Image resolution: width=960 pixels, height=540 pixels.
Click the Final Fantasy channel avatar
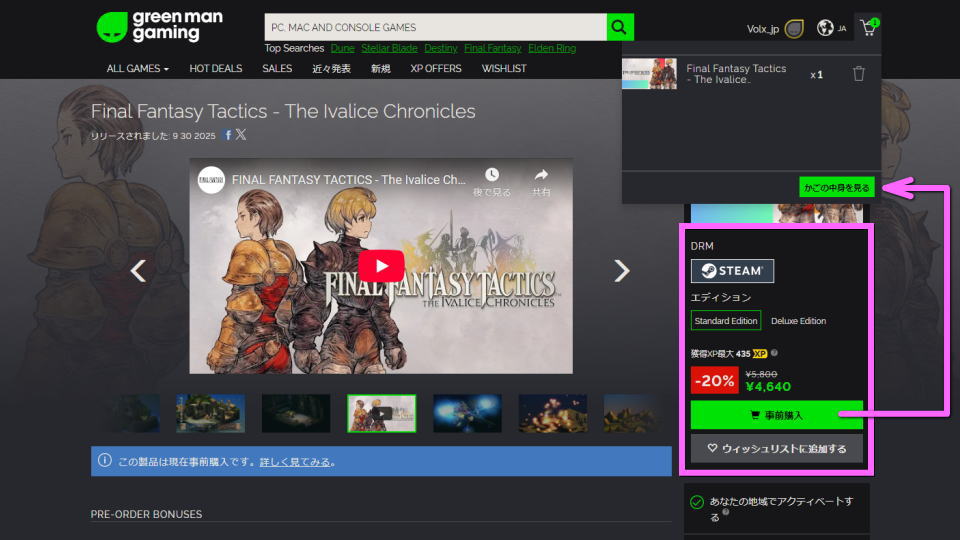(211, 180)
